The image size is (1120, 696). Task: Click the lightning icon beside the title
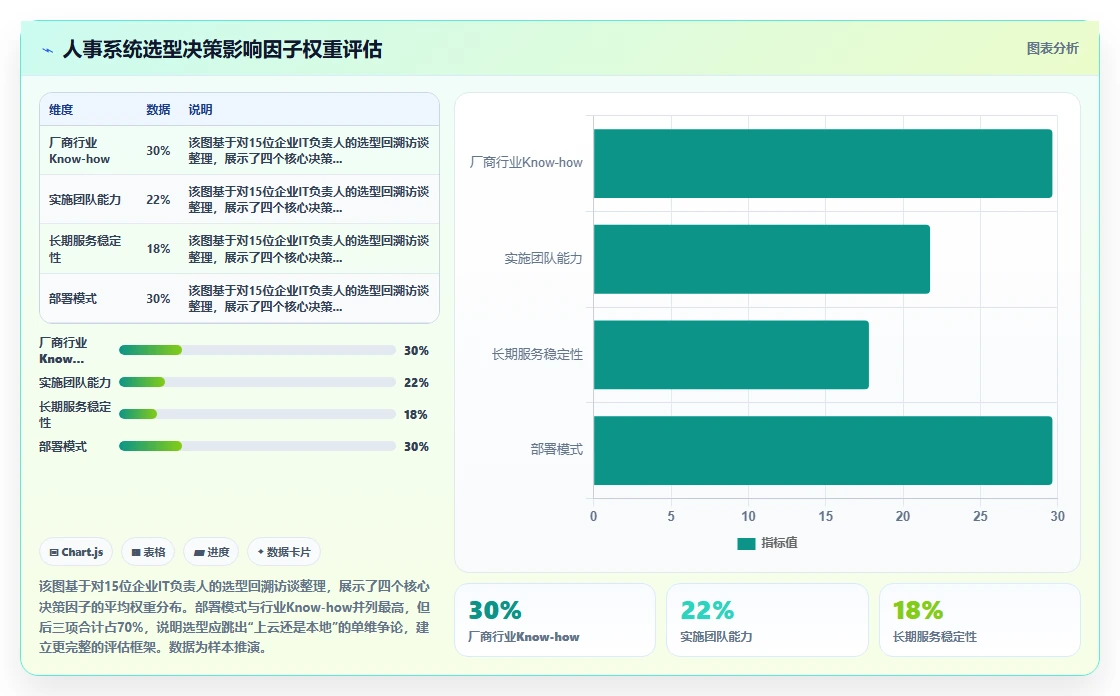pos(47,50)
